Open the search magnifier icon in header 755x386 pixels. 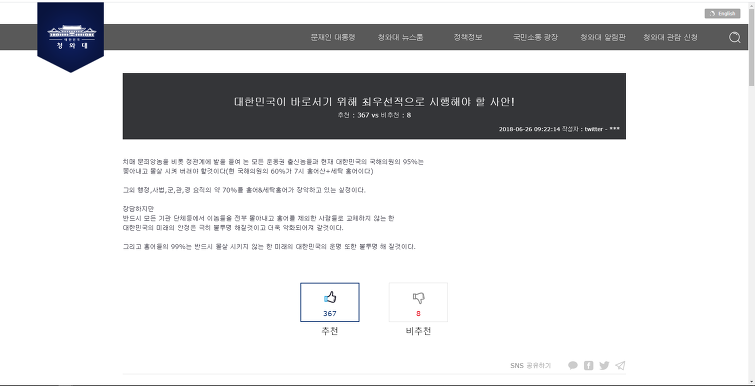[734, 38]
